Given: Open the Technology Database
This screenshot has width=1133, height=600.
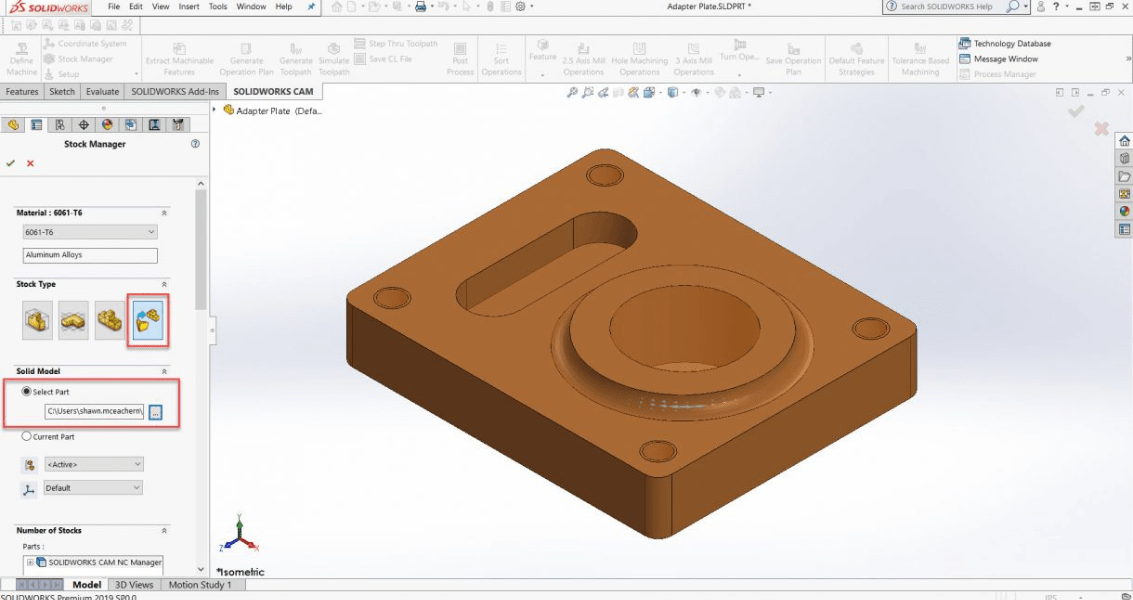Looking at the screenshot, I should (x=1005, y=43).
